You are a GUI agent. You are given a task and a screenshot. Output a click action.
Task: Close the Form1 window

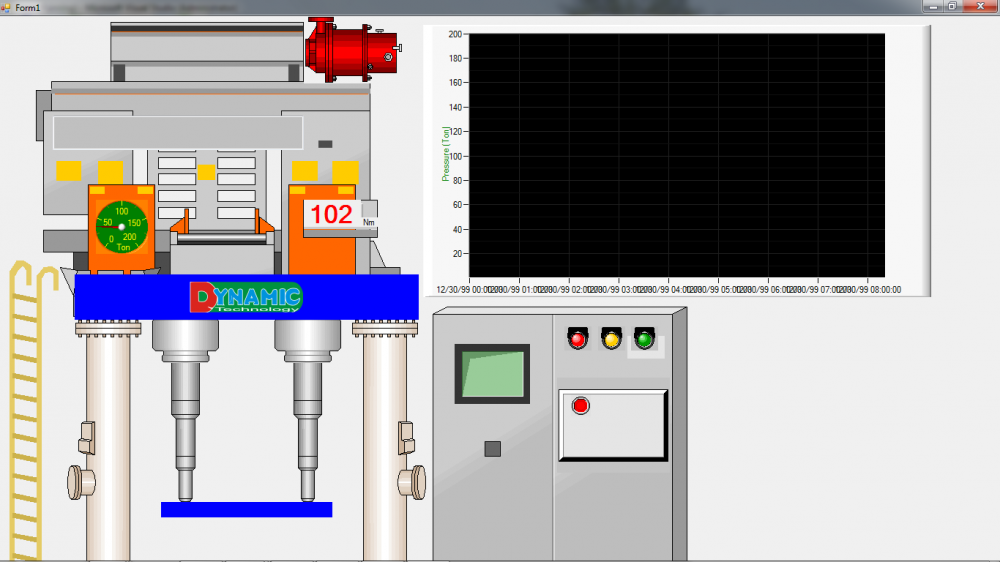coord(980,6)
